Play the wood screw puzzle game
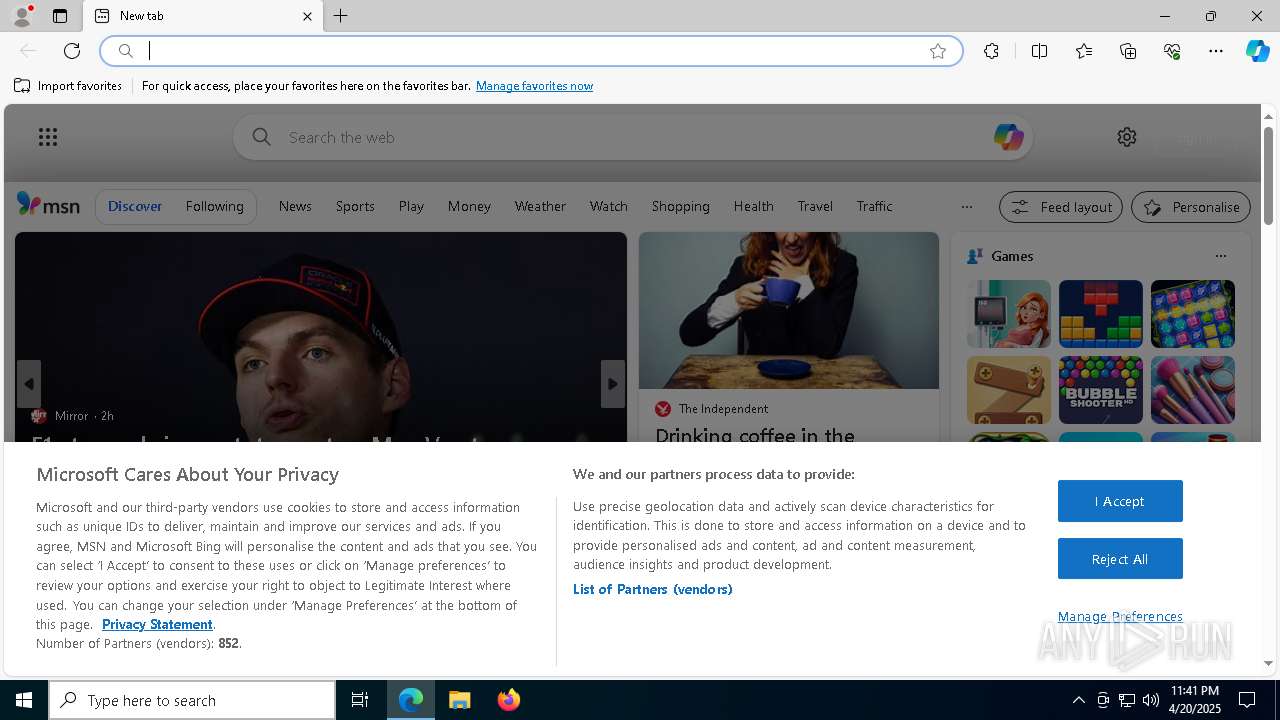This screenshot has width=1280, height=720. pyautogui.click(x=1008, y=390)
